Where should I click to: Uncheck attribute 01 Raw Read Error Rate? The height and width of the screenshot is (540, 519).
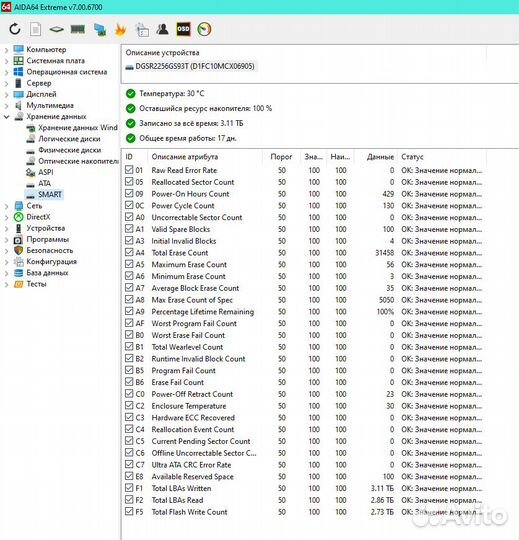tap(129, 170)
